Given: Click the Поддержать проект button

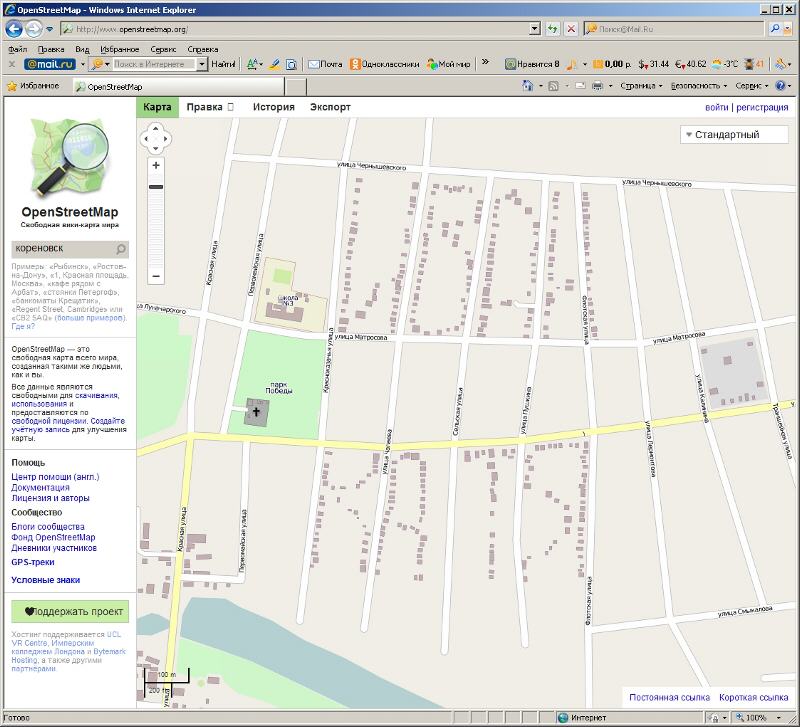Looking at the screenshot, I should point(69,611).
